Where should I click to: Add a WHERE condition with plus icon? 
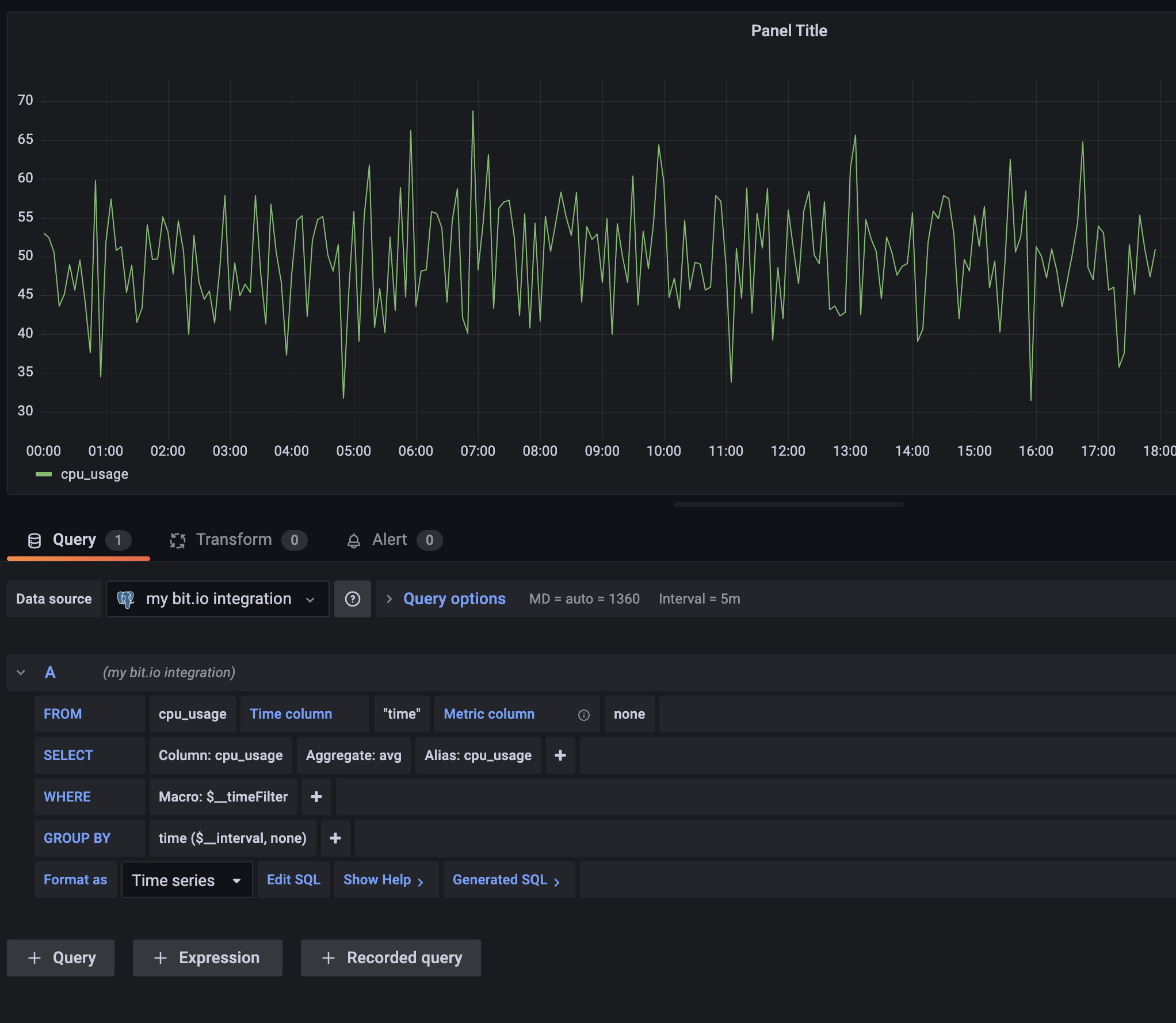pos(316,797)
